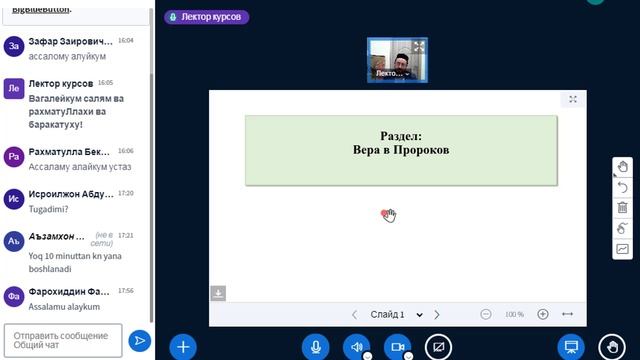
Task: Go to the previous slide
Action: click(x=354, y=315)
